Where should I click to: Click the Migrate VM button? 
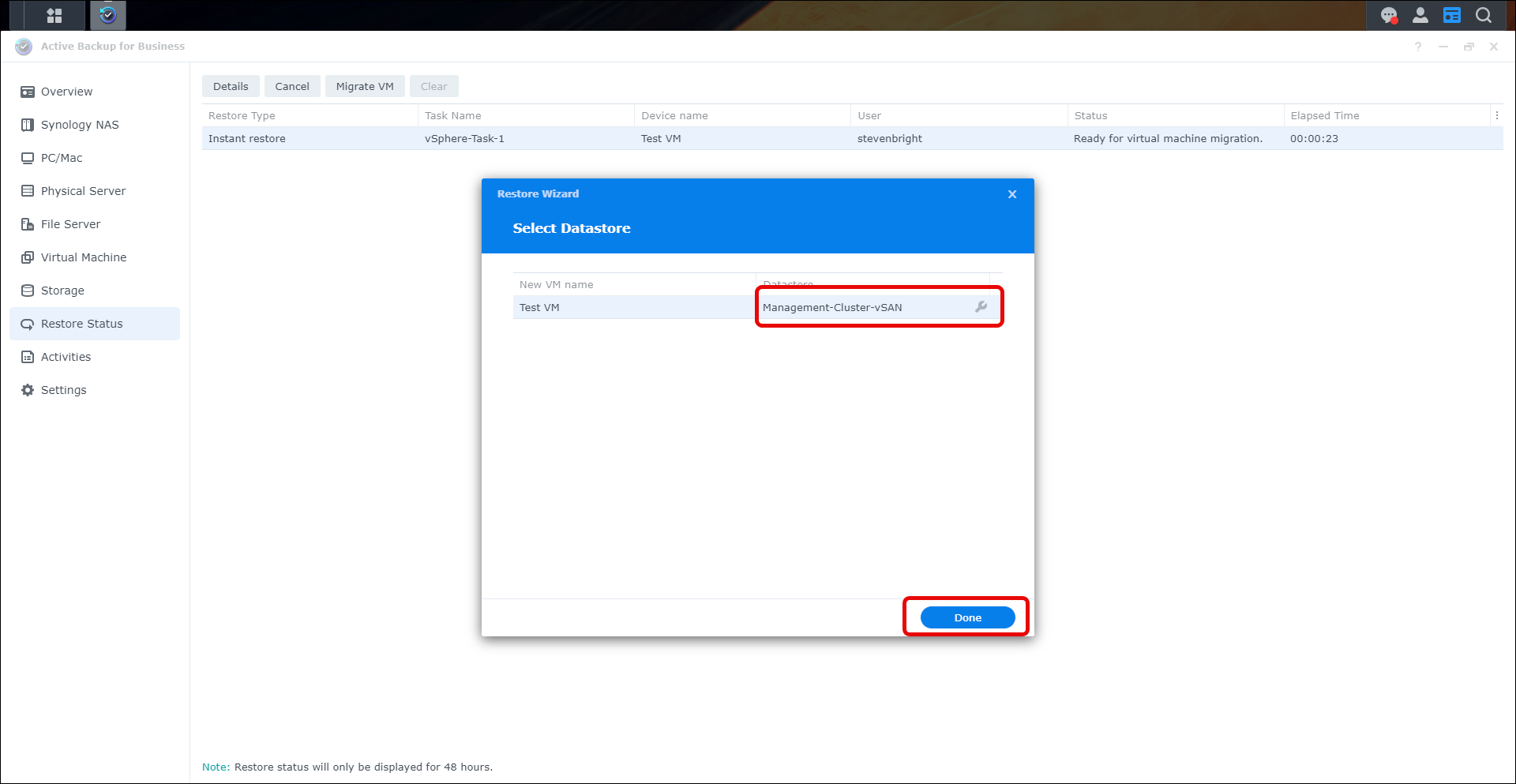coord(365,86)
